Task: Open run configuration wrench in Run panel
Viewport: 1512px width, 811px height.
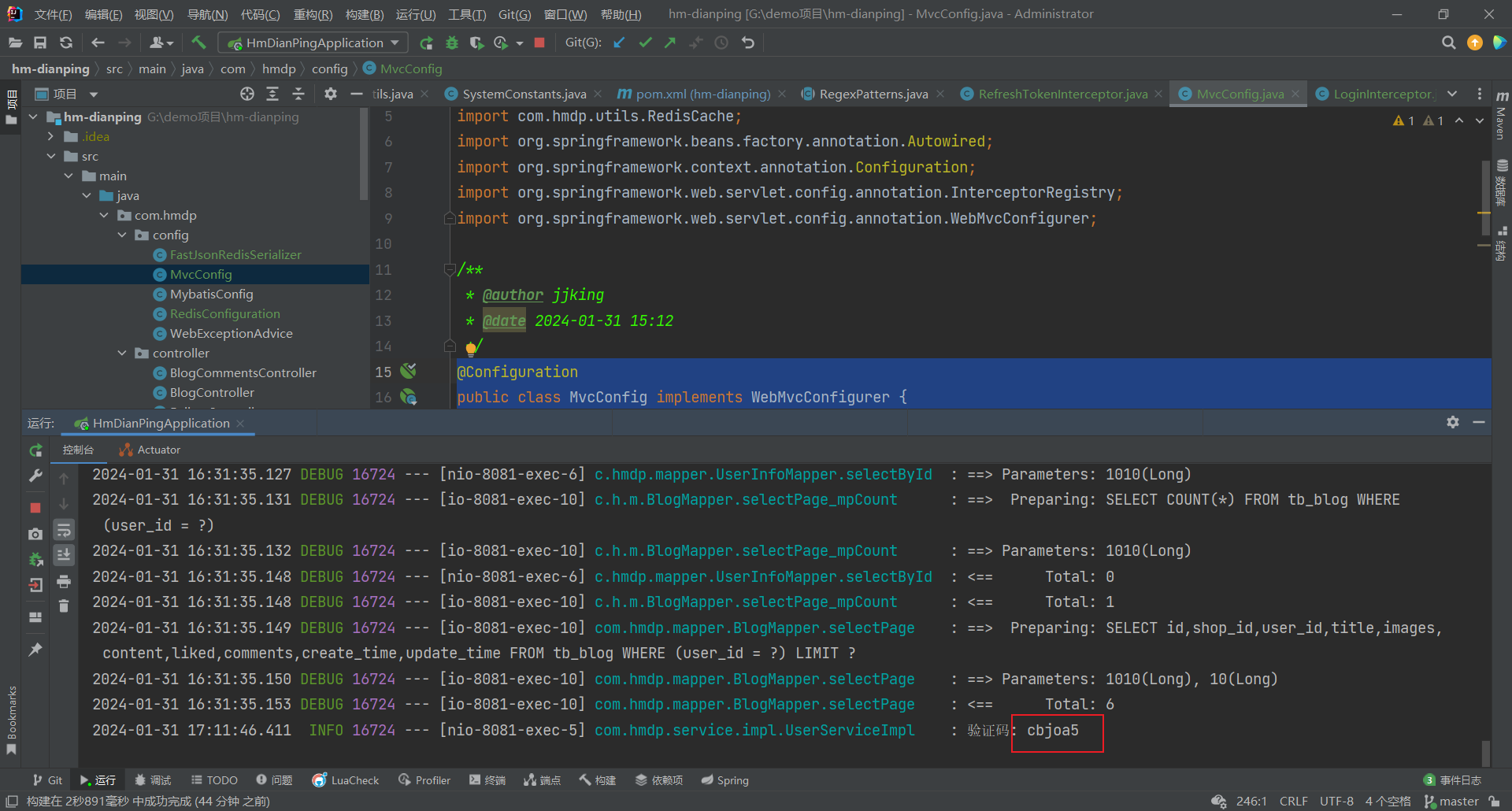Action: click(35, 476)
